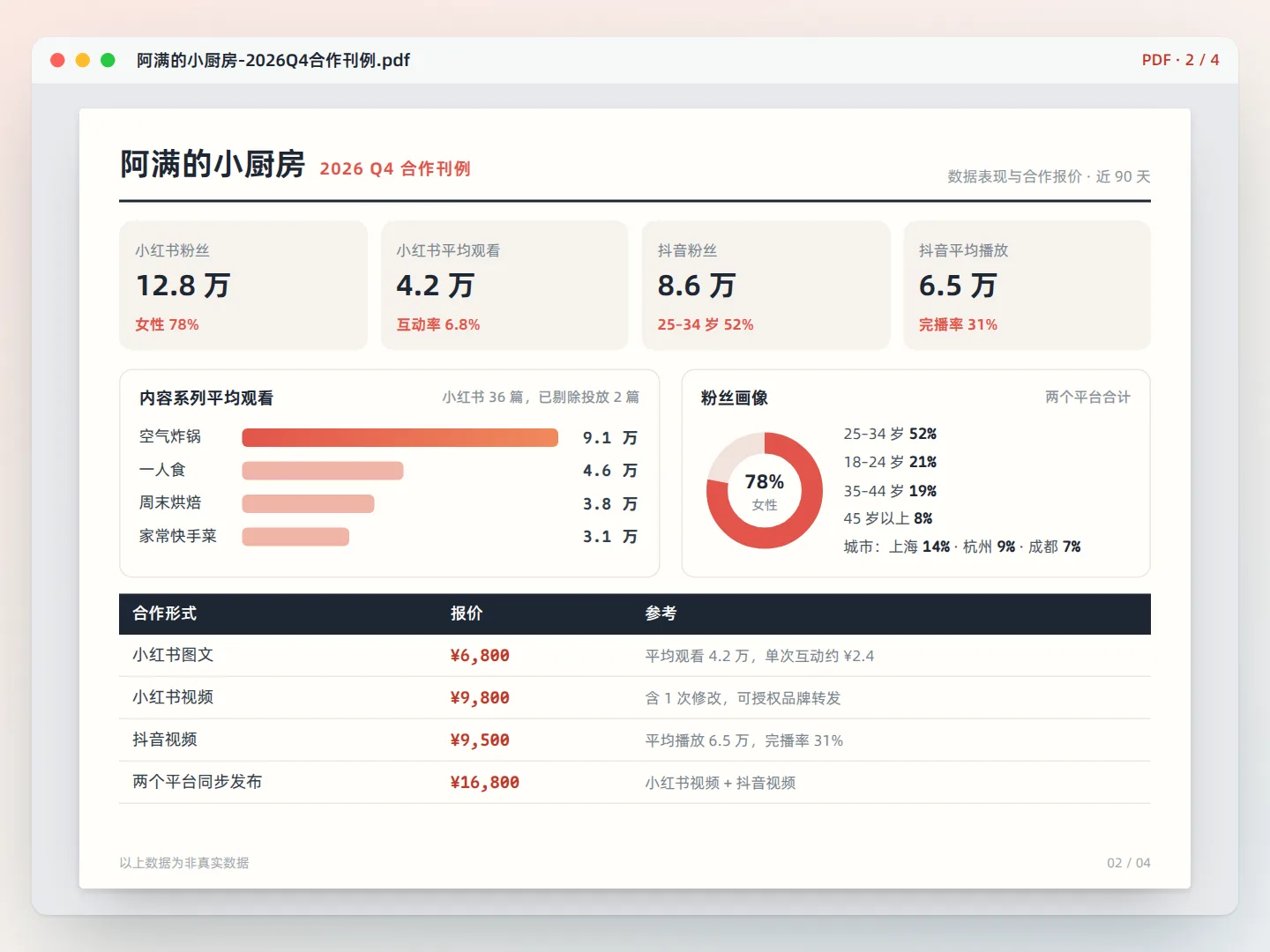The height and width of the screenshot is (952, 1270).
Task: Click the 抖音粉丝 card label
Action: click(x=687, y=250)
